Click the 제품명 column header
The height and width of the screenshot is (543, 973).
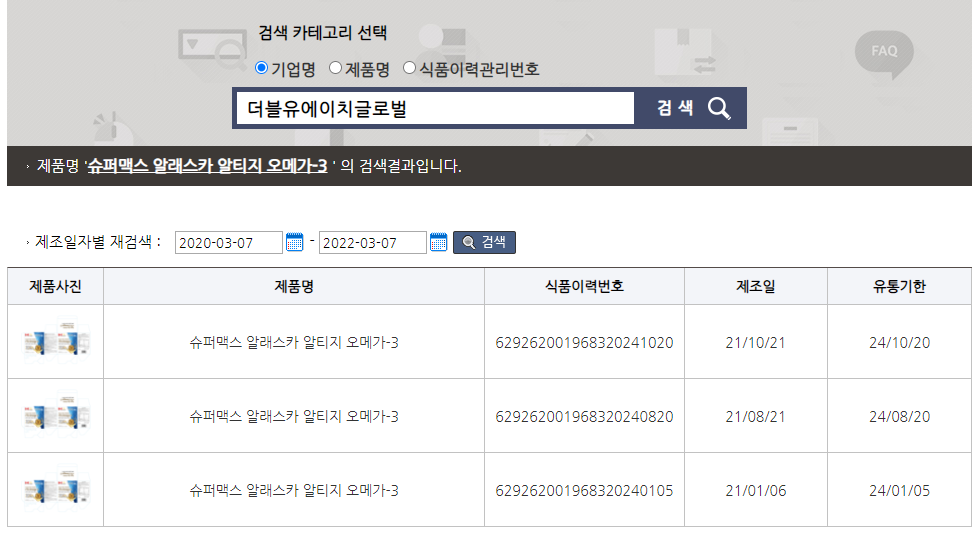coord(294,286)
